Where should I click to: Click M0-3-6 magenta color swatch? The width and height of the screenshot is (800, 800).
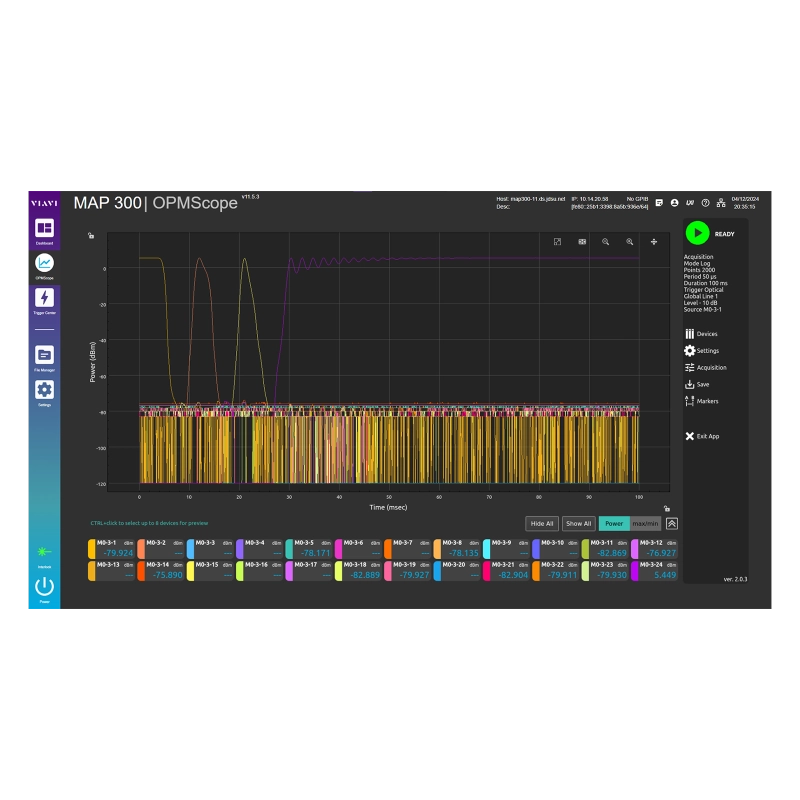[x=338, y=548]
